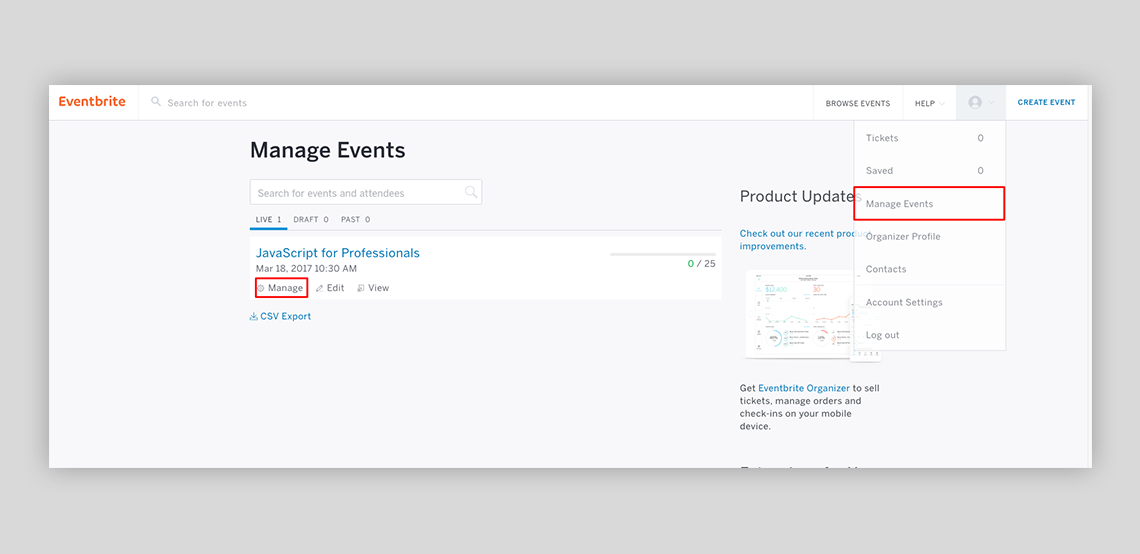
Task: Click event date 'Mar 18, 2017 10:30 AM'
Action: point(306,268)
